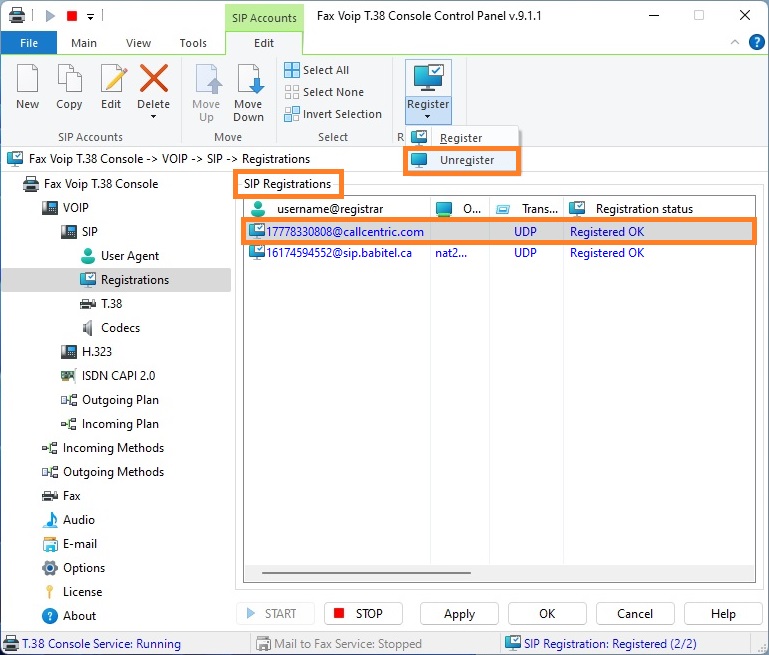Screen dimensions: 769x655
Task: Click the quick access play (start) icon
Action: 50,16
